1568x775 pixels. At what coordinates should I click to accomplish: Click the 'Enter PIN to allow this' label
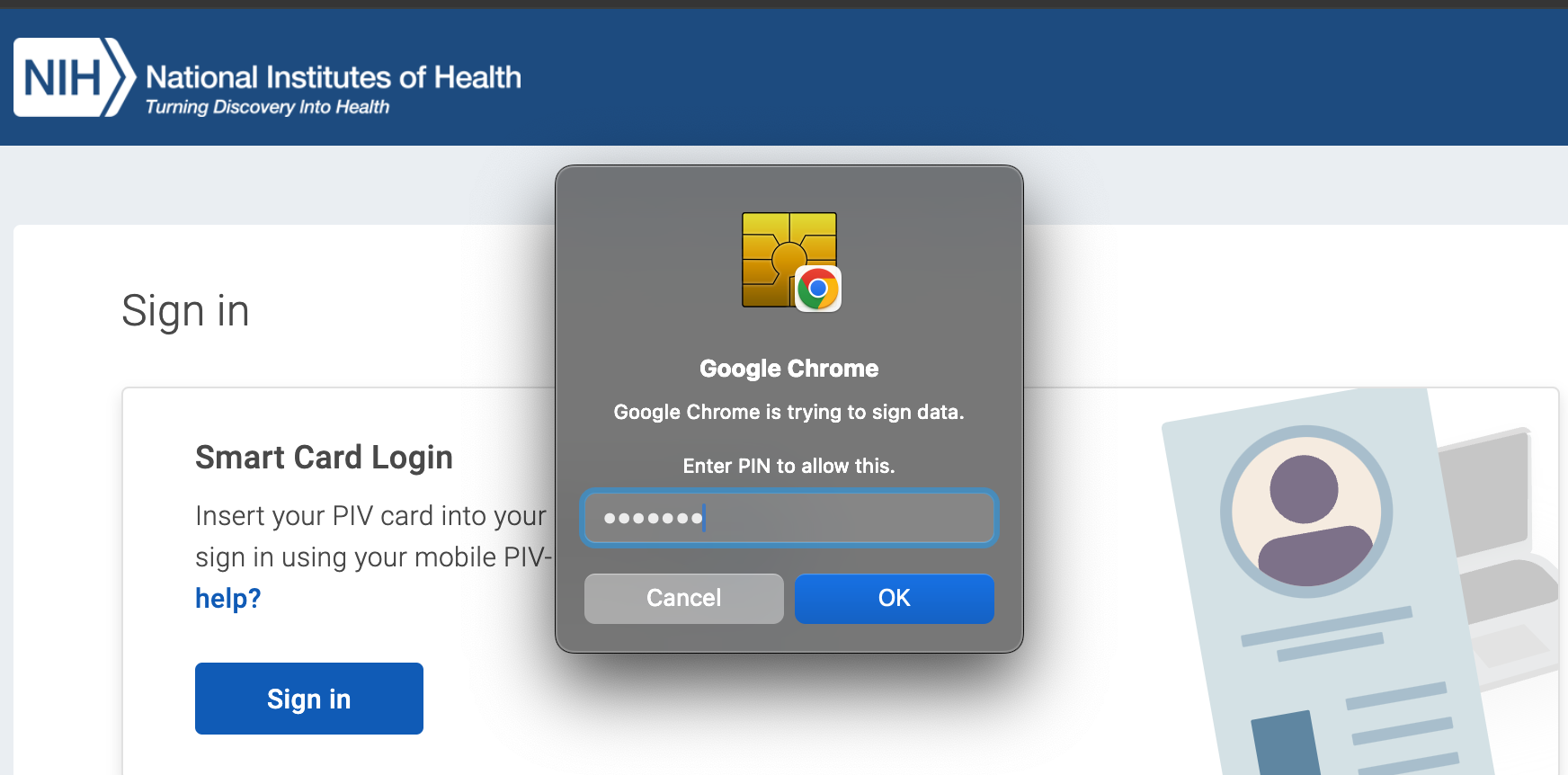click(x=788, y=466)
